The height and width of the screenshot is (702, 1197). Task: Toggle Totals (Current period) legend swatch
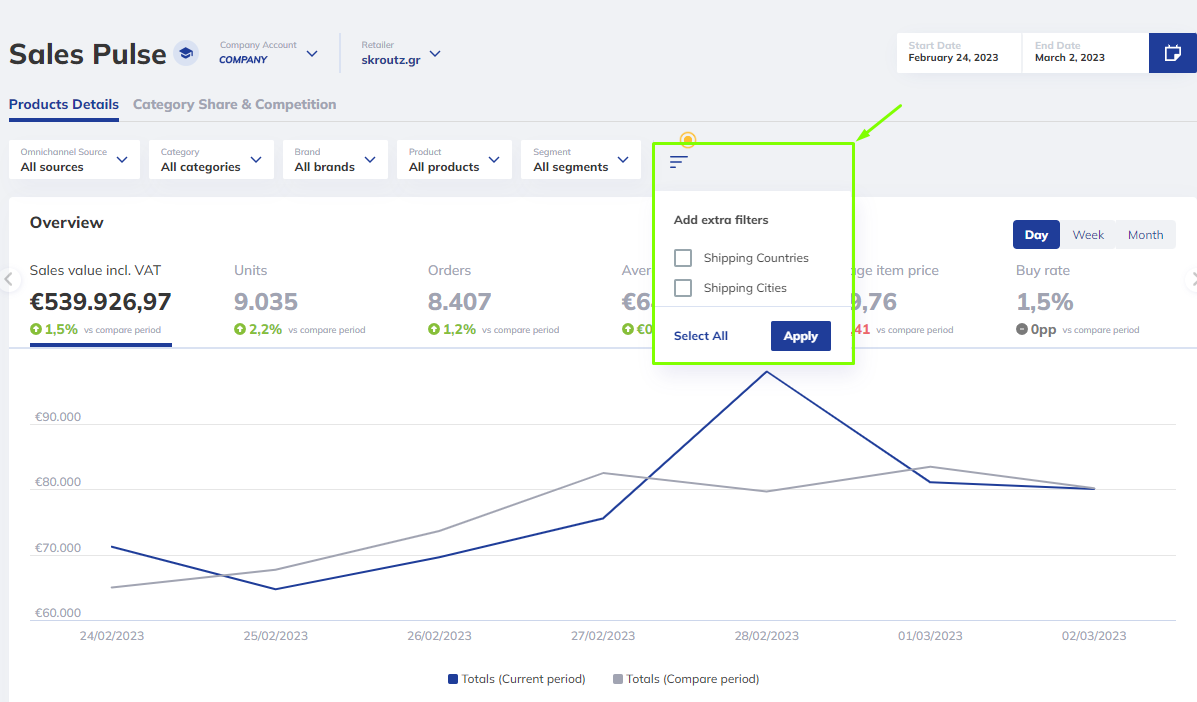point(453,679)
